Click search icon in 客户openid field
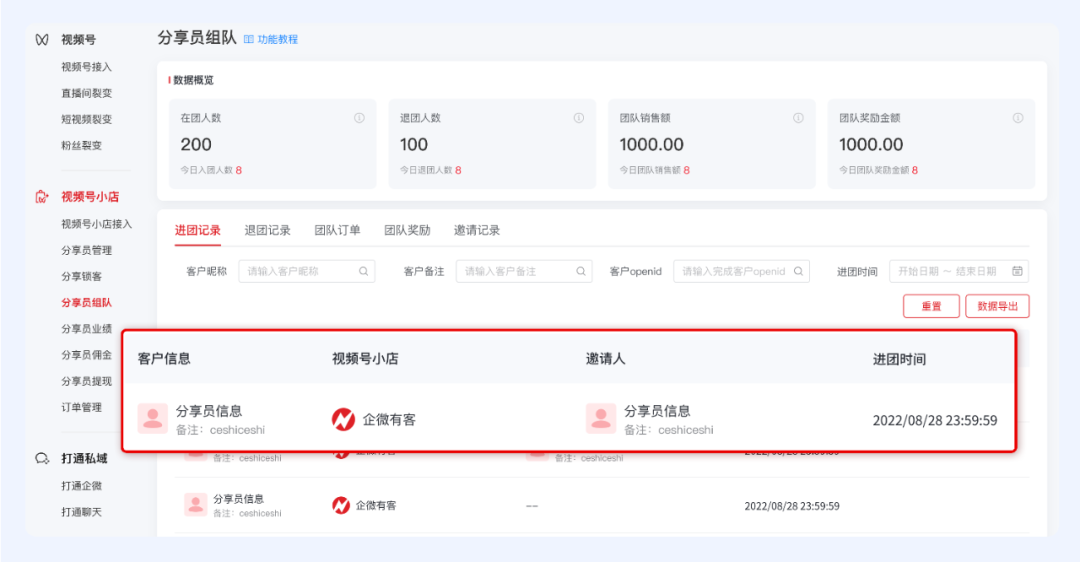This screenshot has width=1080, height=562. click(799, 271)
